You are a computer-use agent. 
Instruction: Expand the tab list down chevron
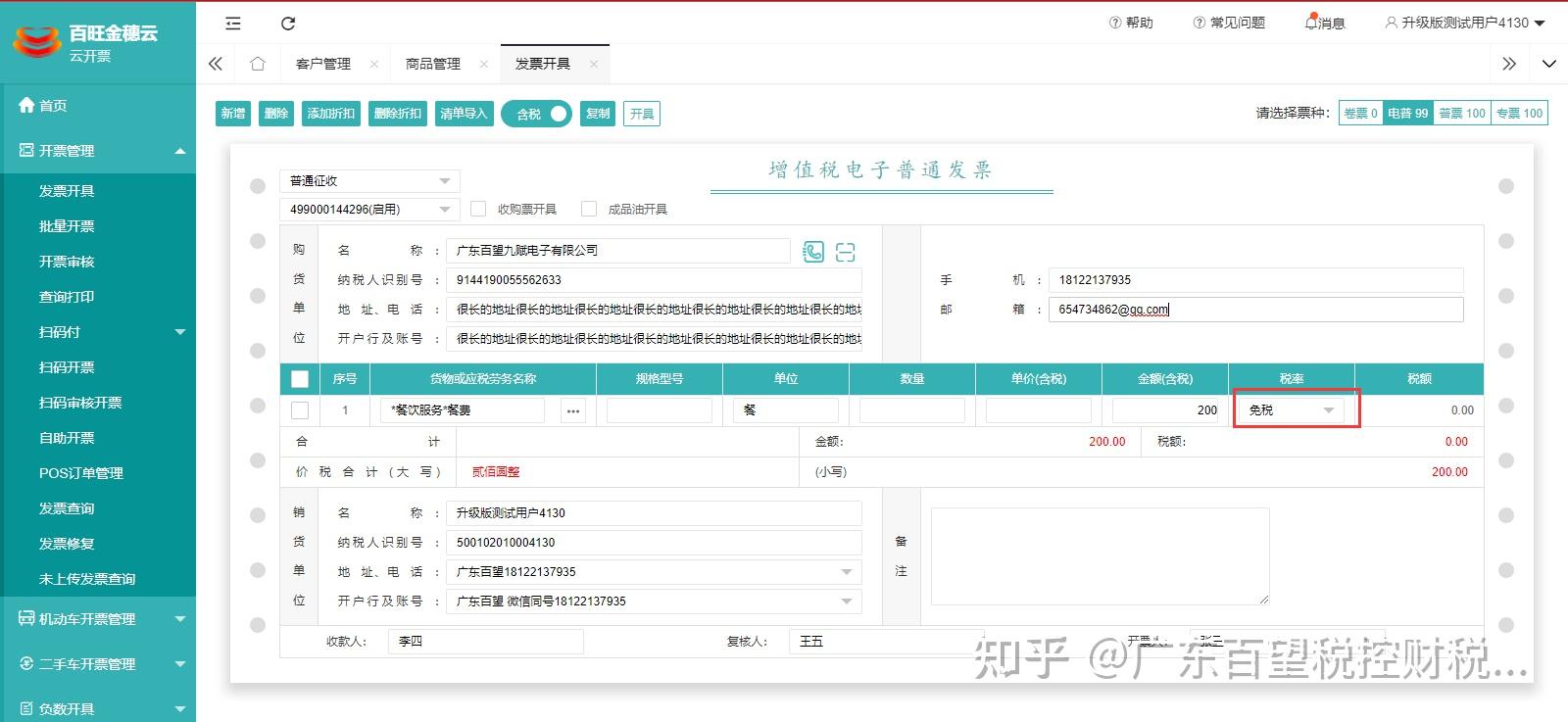pyautogui.click(x=1548, y=64)
